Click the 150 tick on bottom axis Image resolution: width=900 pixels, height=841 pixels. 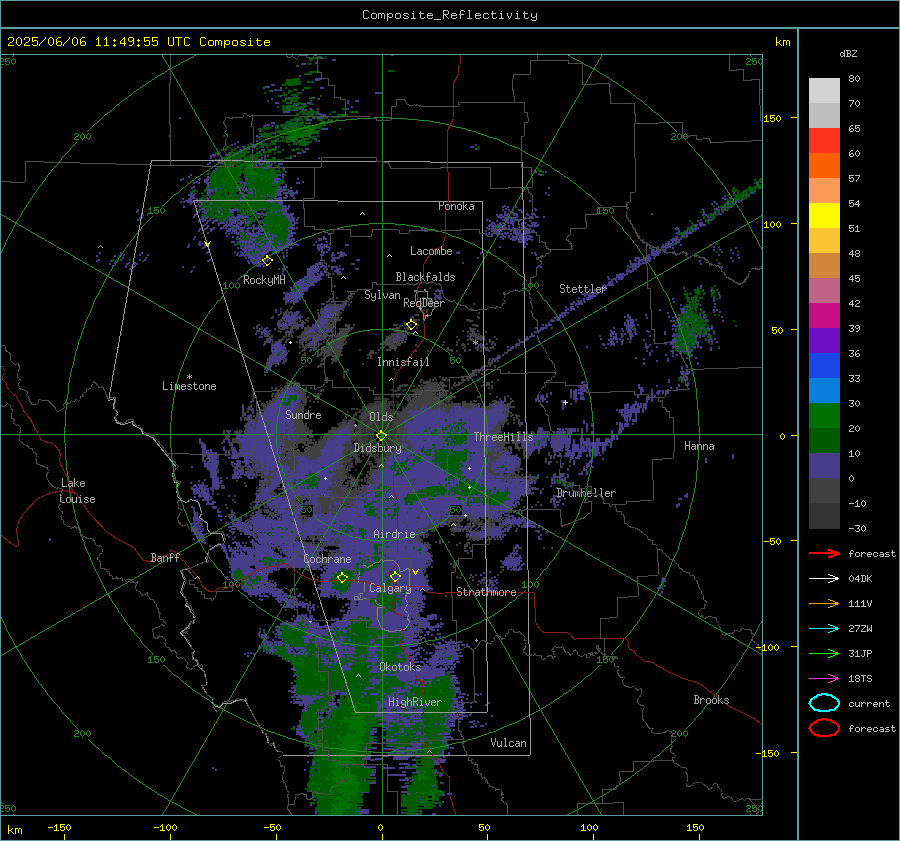[x=695, y=827]
